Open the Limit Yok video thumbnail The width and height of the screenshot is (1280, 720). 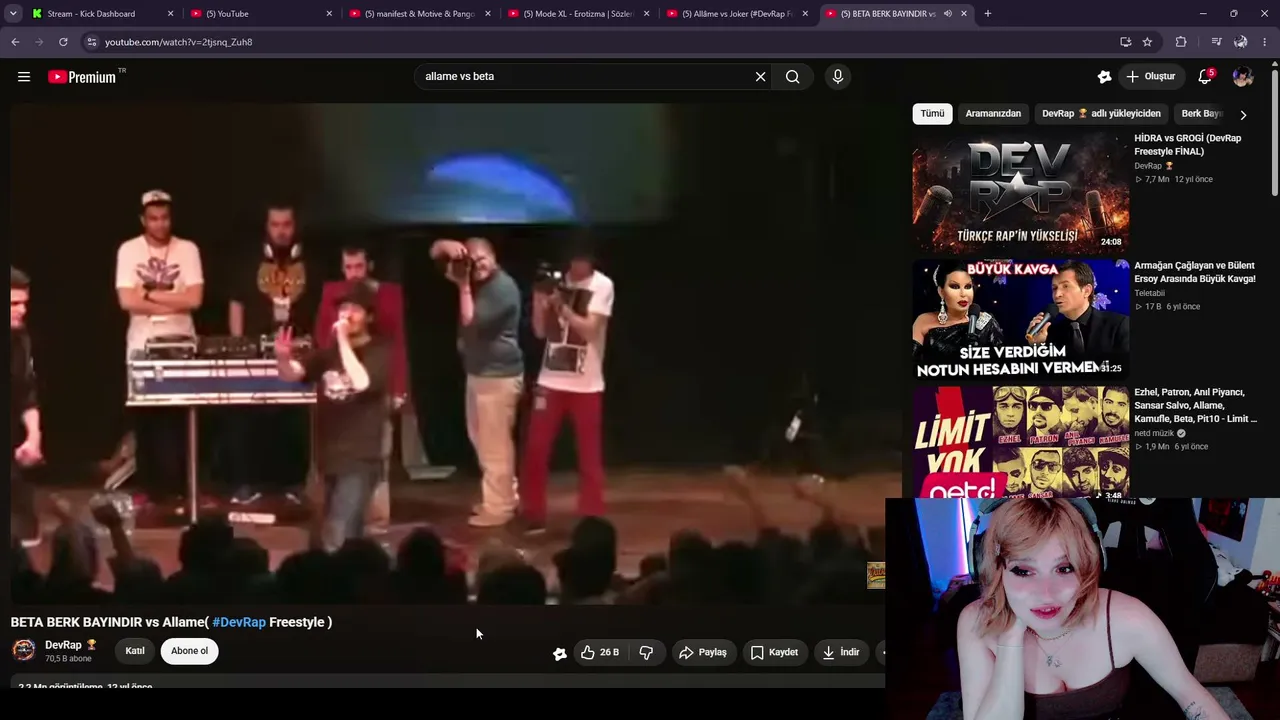tap(1020, 441)
